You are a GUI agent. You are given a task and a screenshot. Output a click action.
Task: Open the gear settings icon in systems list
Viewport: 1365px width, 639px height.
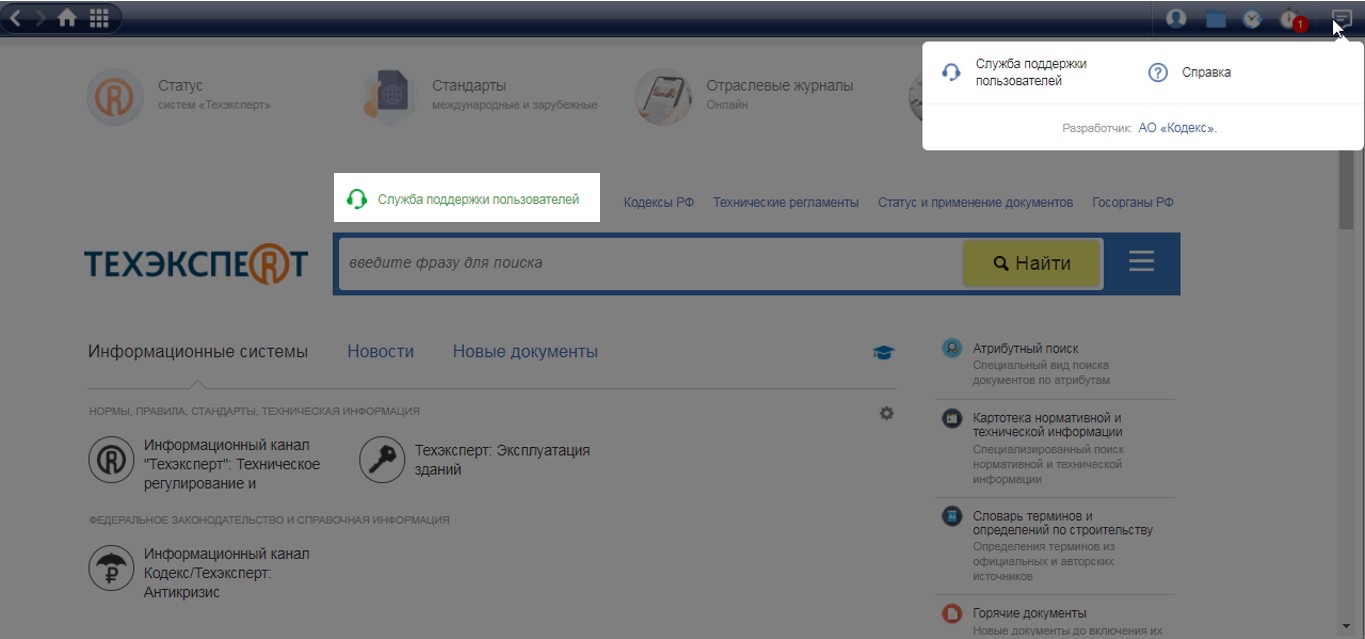click(x=886, y=413)
